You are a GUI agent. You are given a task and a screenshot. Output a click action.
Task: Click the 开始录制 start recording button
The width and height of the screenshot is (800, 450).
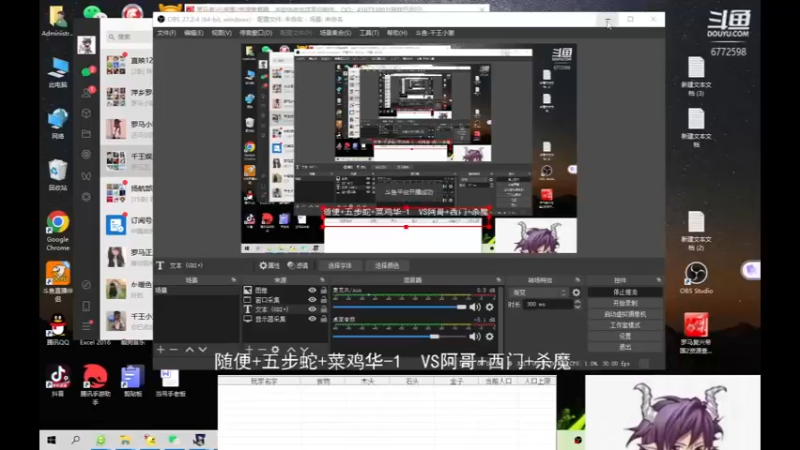(625, 303)
